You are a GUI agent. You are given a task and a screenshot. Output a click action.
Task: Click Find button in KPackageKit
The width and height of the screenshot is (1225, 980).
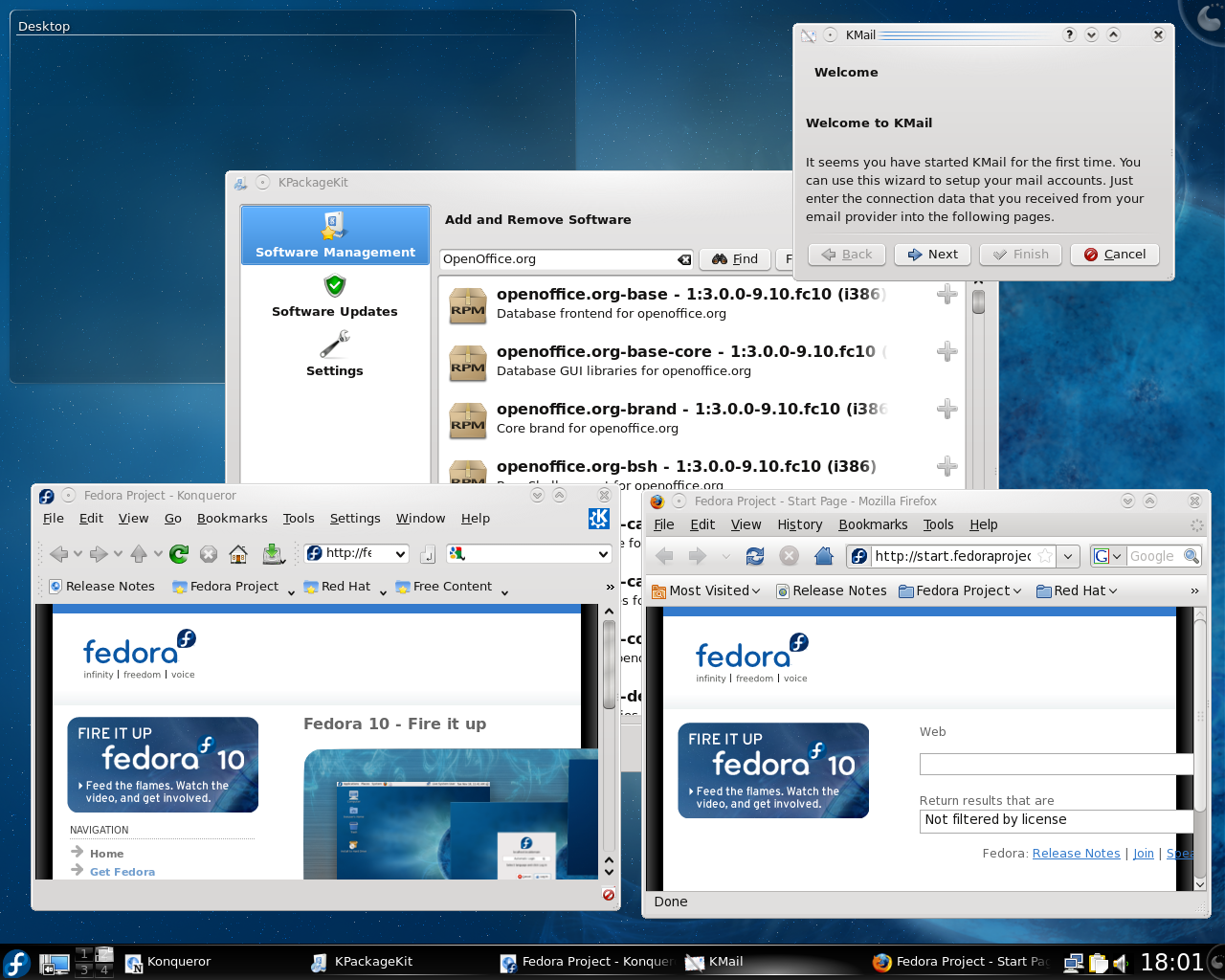point(735,258)
